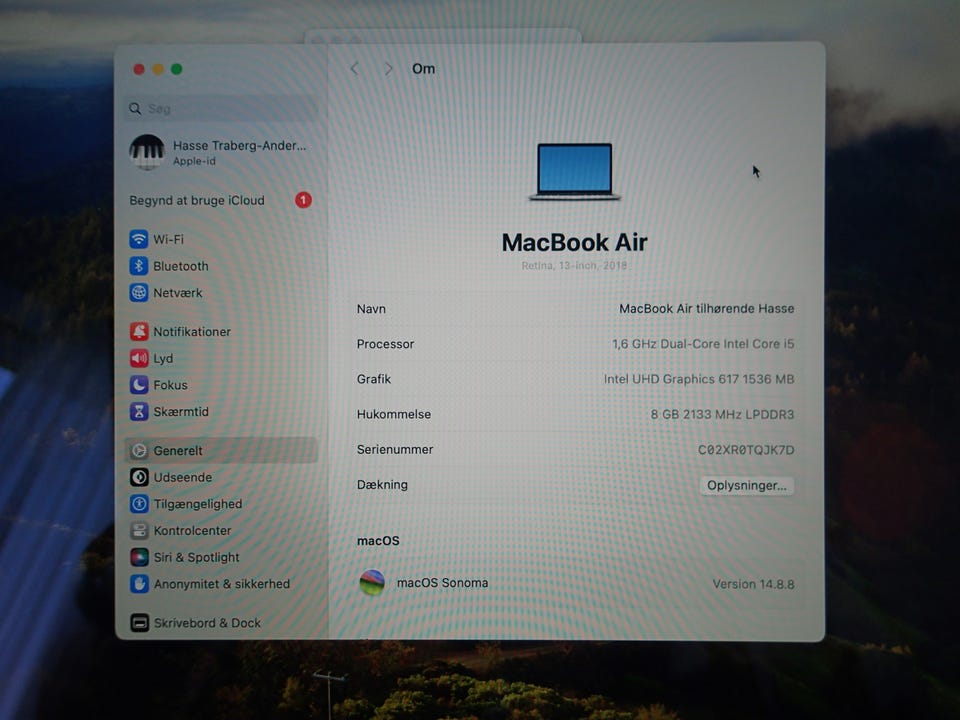The image size is (960, 720).
Task: Click the 'Hukommelse' row label
Action: pos(394,414)
